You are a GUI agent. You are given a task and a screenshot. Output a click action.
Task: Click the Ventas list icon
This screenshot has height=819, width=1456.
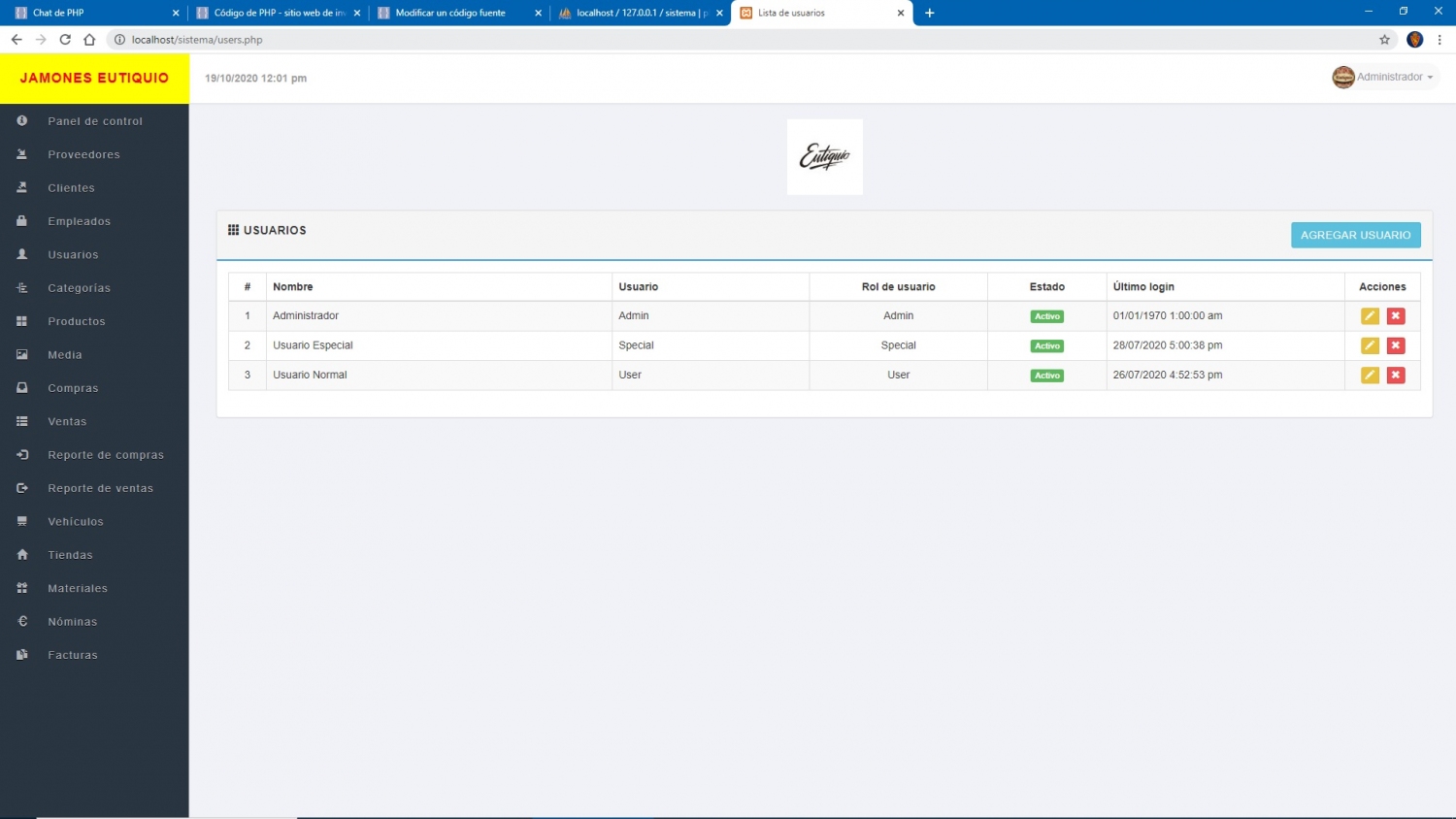(x=21, y=421)
